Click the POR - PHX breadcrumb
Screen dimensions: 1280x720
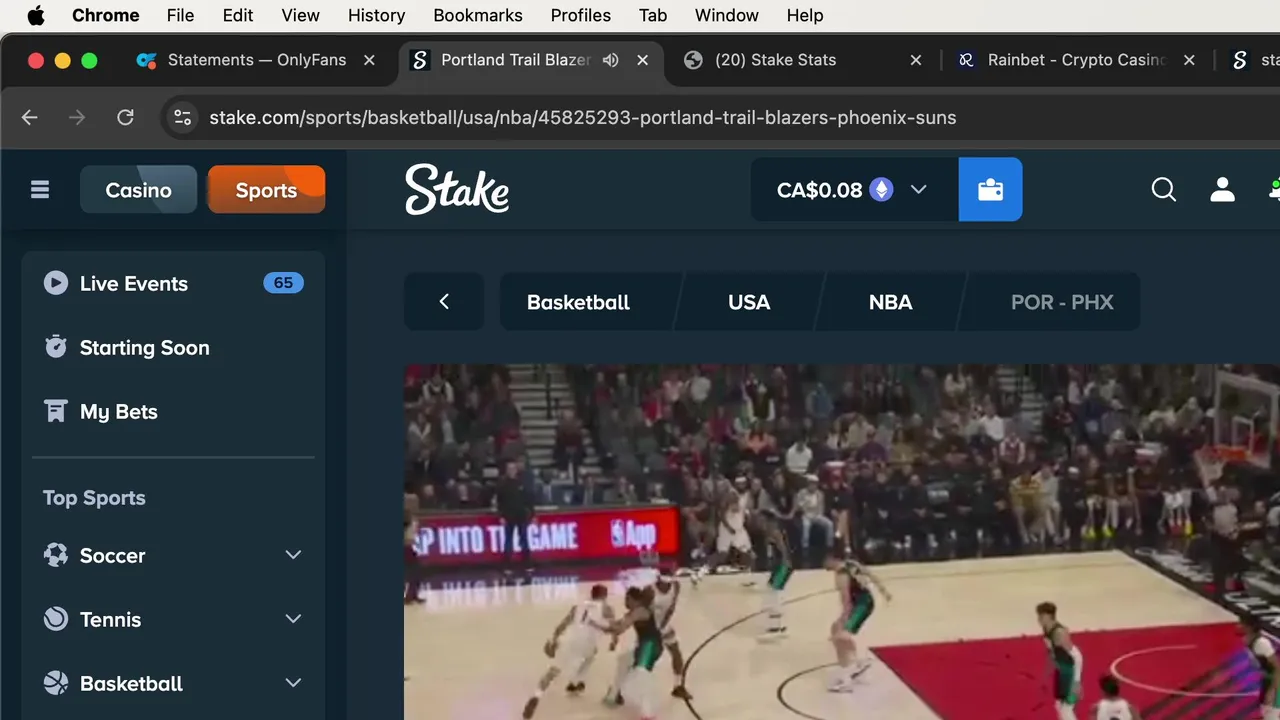coord(1062,302)
